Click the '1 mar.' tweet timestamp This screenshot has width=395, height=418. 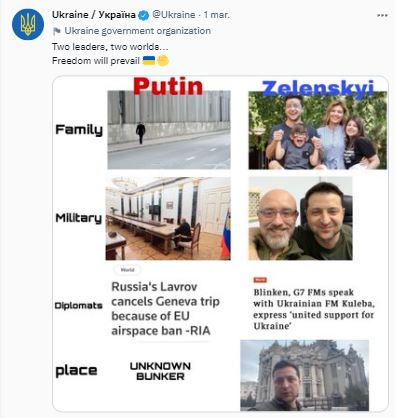(217, 15)
